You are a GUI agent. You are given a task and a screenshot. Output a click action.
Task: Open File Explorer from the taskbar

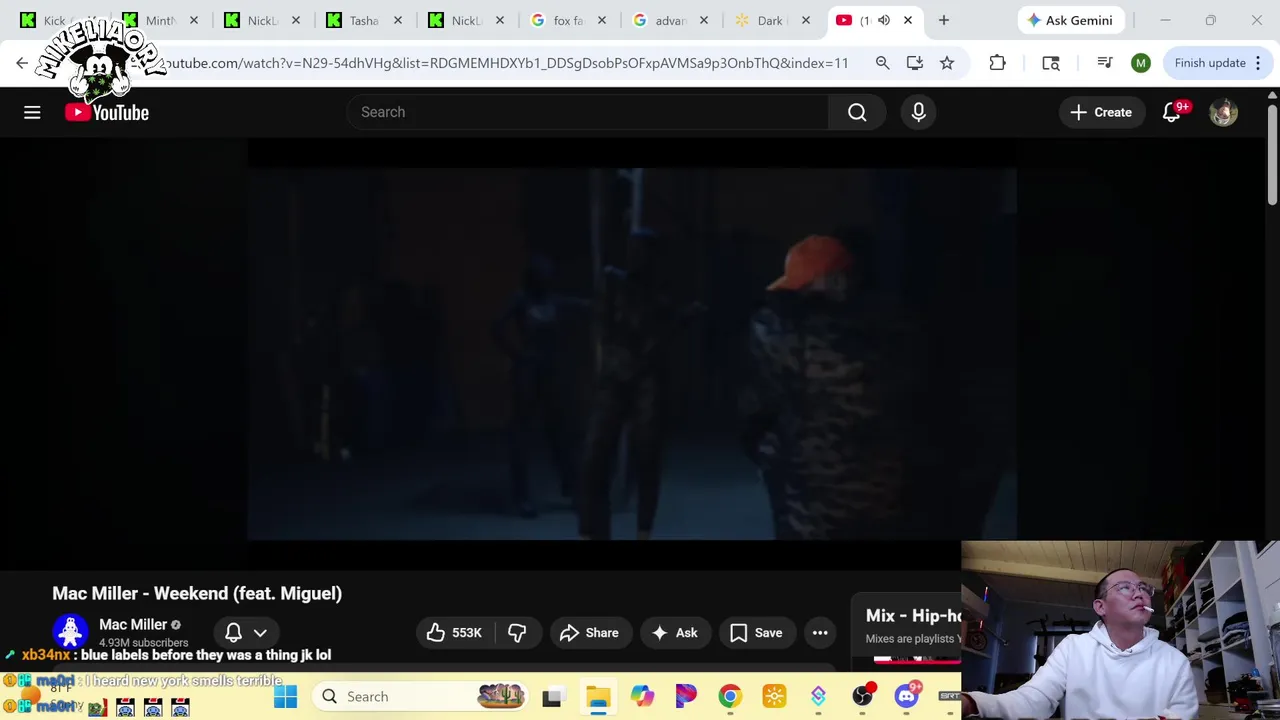[x=598, y=696]
